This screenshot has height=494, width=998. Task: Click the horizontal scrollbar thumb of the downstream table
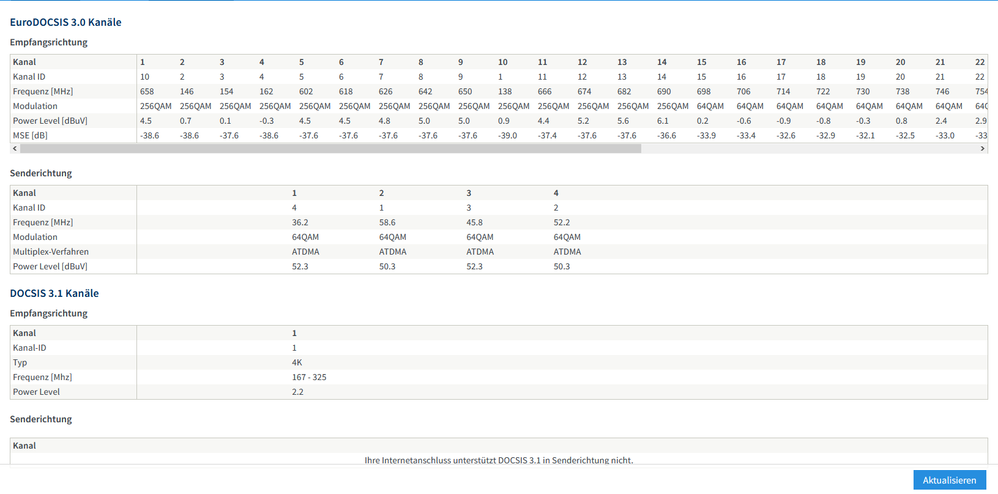pyautogui.click(x=330, y=148)
